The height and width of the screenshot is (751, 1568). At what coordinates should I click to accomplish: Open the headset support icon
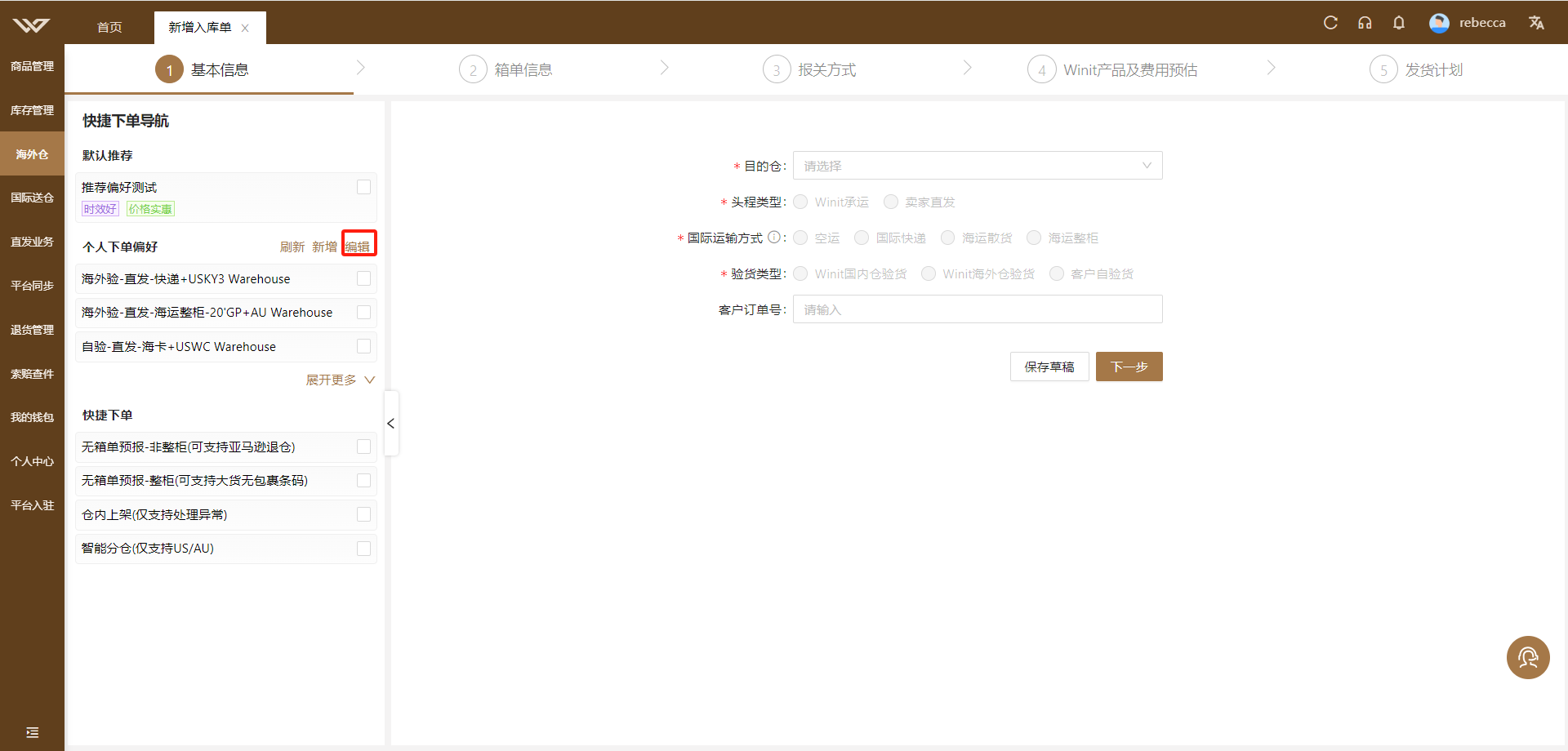1365,23
